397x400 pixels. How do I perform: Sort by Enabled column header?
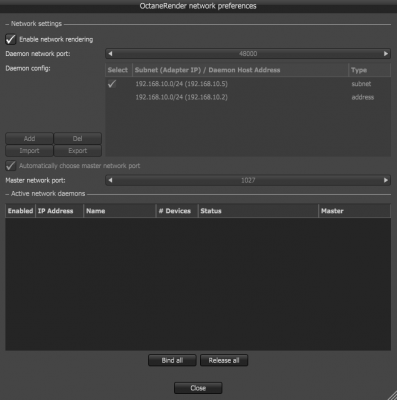point(20,211)
